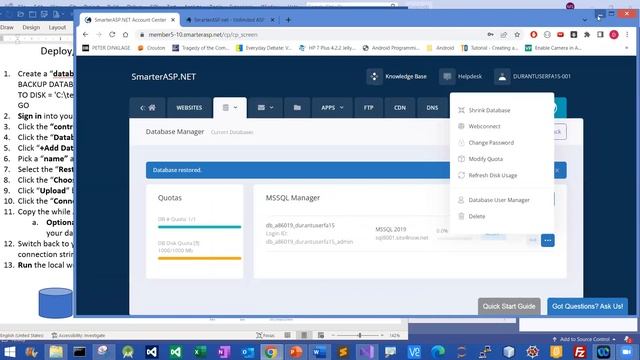Open the Shrink Database menu entry

click(x=489, y=110)
